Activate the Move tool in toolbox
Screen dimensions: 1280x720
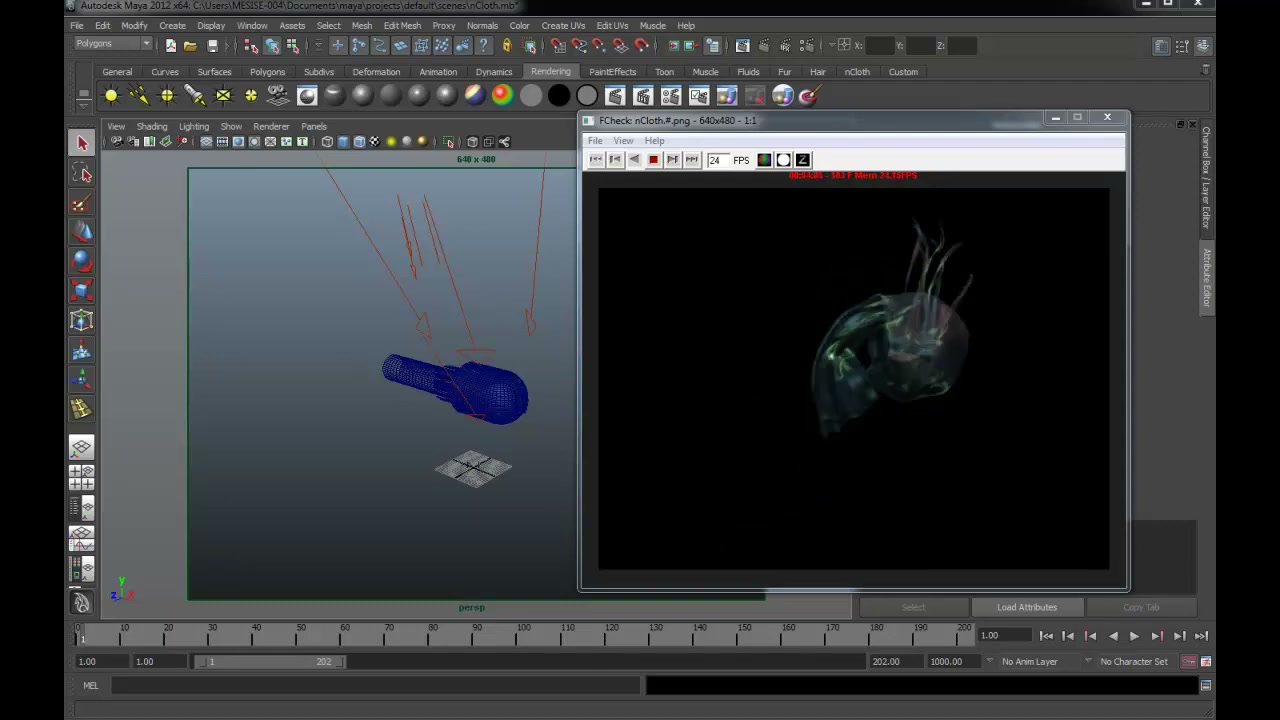[82, 232]
